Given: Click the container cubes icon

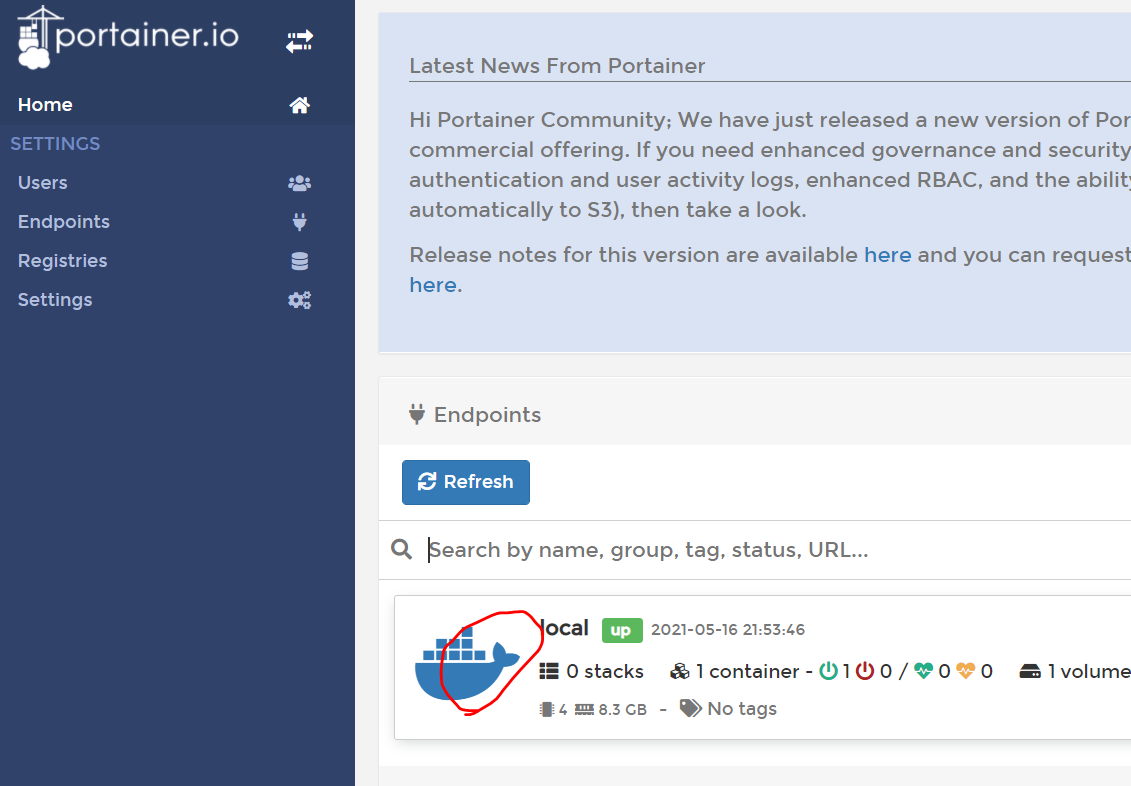Looking at the screenshot, I should click(x=679, y=671).
